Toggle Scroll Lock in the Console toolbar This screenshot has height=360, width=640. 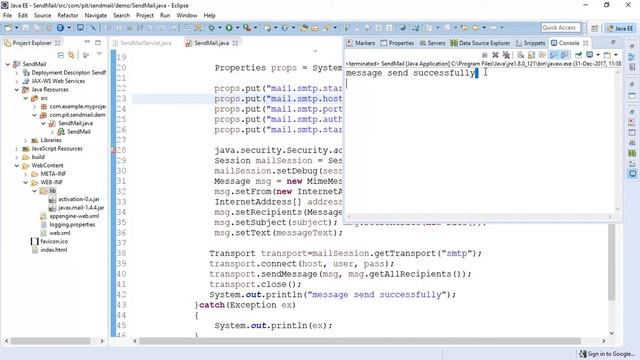(x=531, y=55)
